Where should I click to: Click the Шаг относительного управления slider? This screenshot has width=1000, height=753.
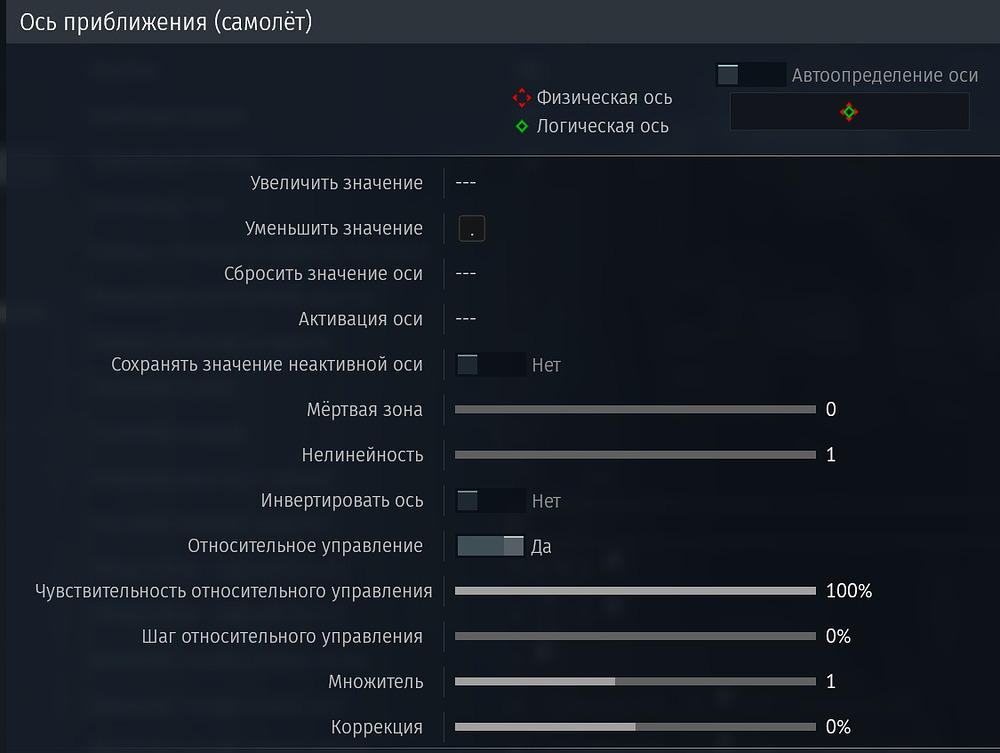[x=635, y=636]
